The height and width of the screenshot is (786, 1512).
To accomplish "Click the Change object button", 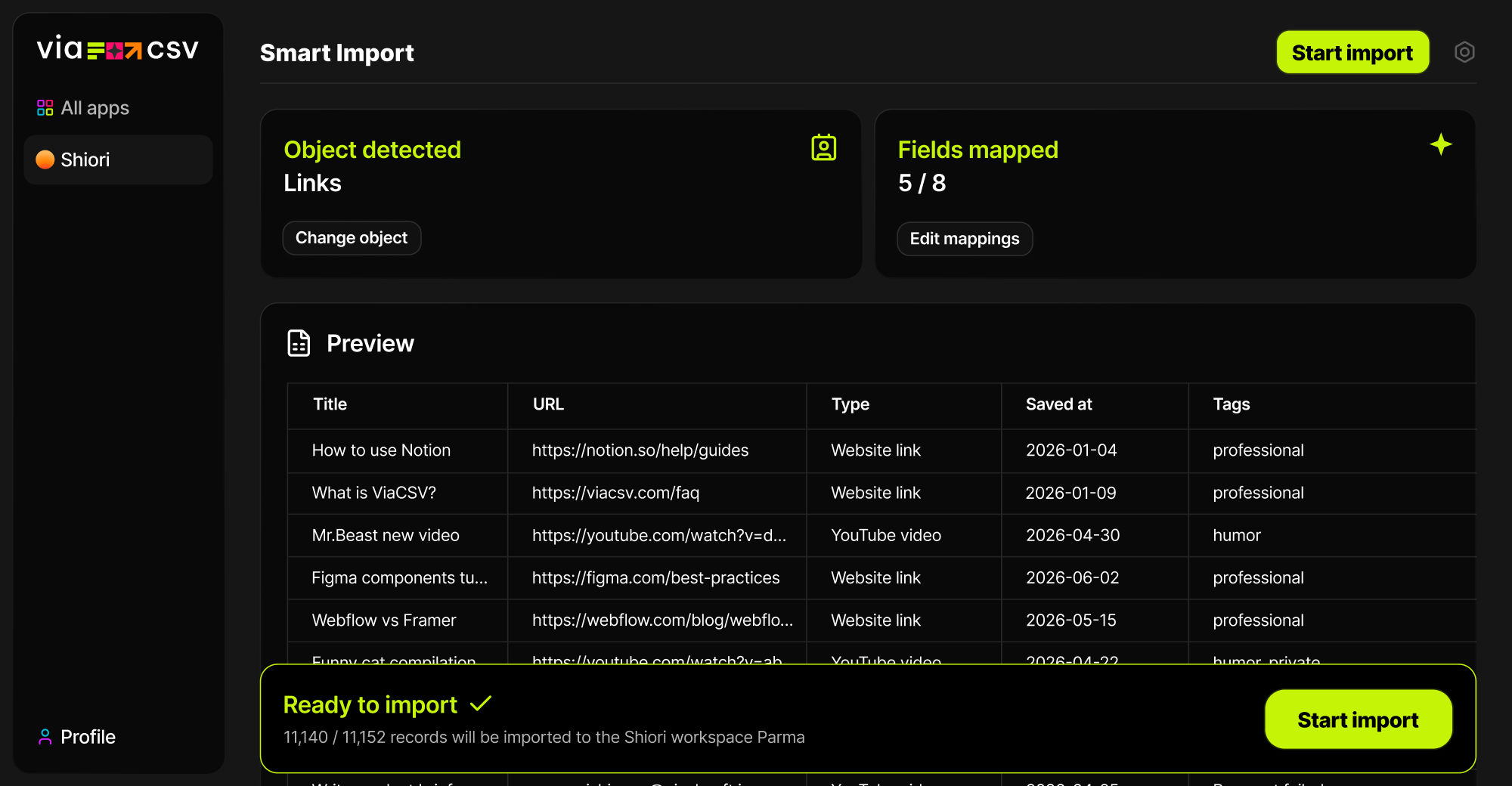I will pyautogui.click(x=352, y=238).
